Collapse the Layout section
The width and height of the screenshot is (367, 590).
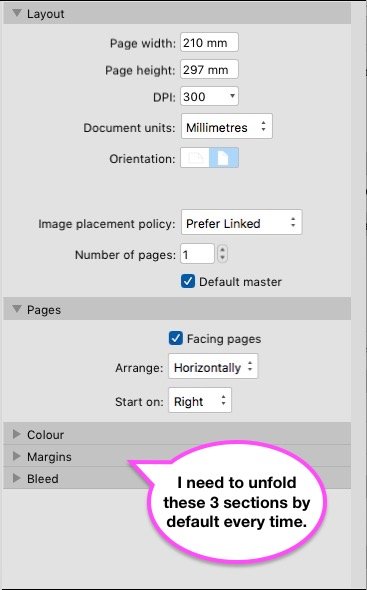click(x=17, y=14)
